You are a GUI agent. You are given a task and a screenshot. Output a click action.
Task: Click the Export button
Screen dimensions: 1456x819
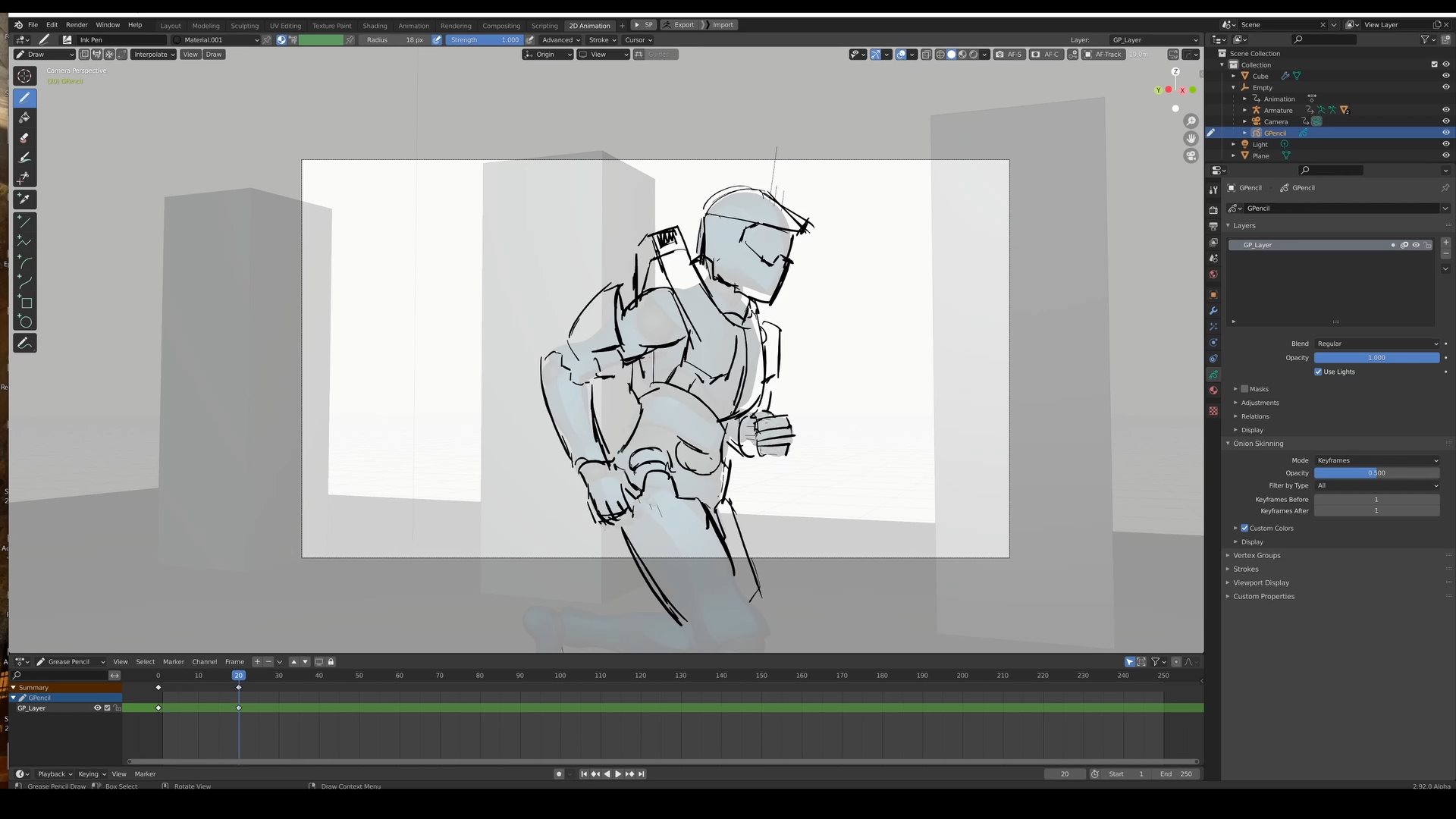[679, 25]
